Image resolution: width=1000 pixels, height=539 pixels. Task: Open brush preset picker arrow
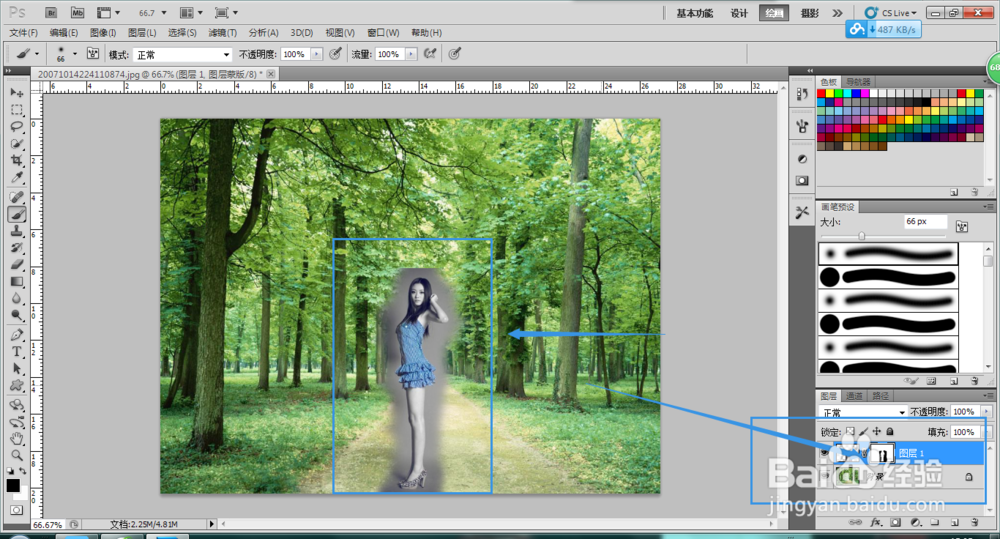(75, 54)
